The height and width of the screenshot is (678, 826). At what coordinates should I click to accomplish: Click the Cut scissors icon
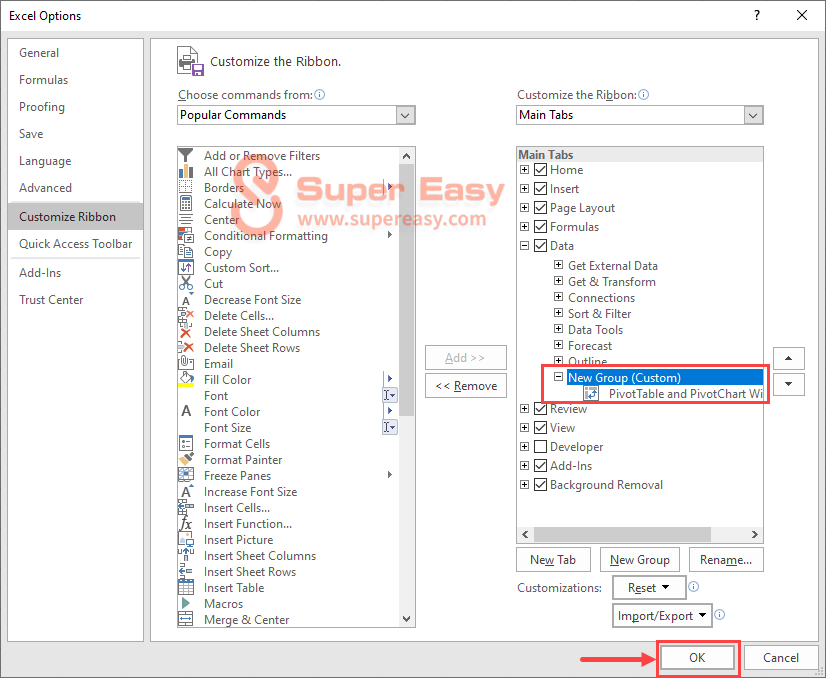click(185, 283)
